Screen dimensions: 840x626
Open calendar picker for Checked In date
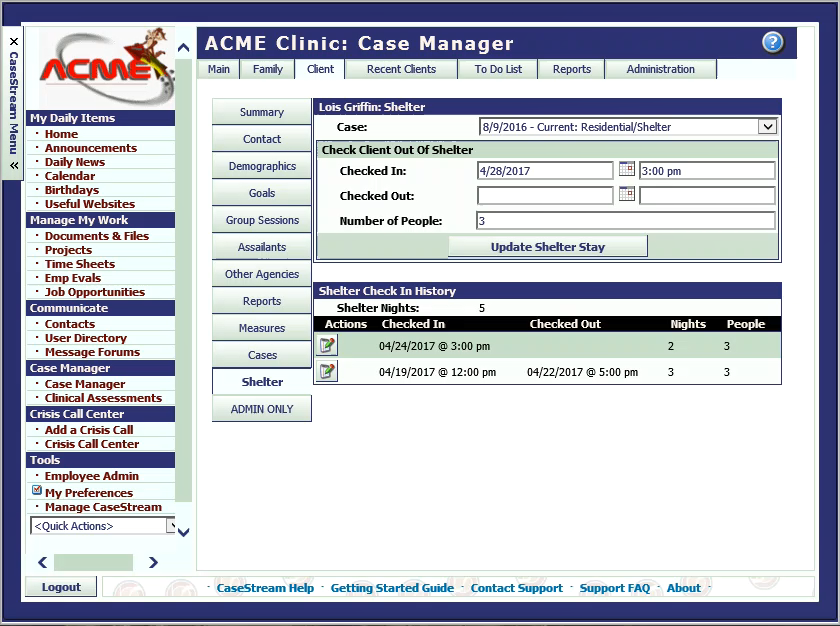click(627, 170)
